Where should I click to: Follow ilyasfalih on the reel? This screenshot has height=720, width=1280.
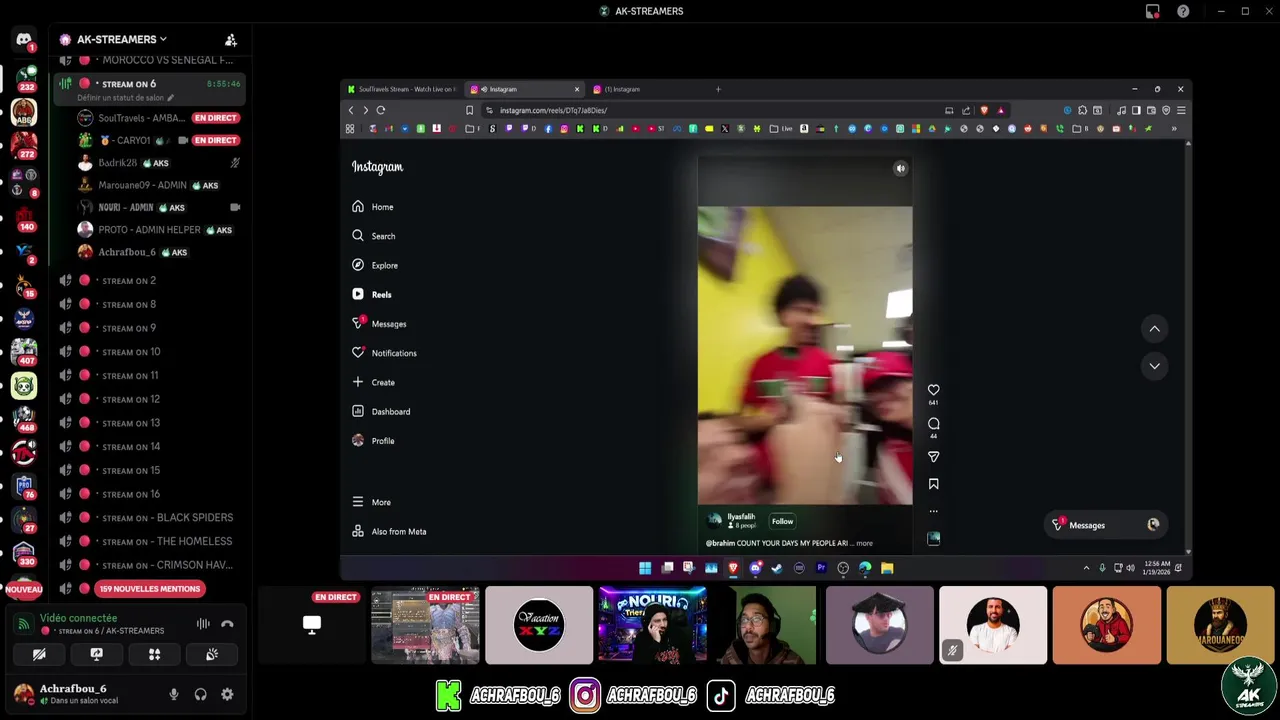pos(782,521)
